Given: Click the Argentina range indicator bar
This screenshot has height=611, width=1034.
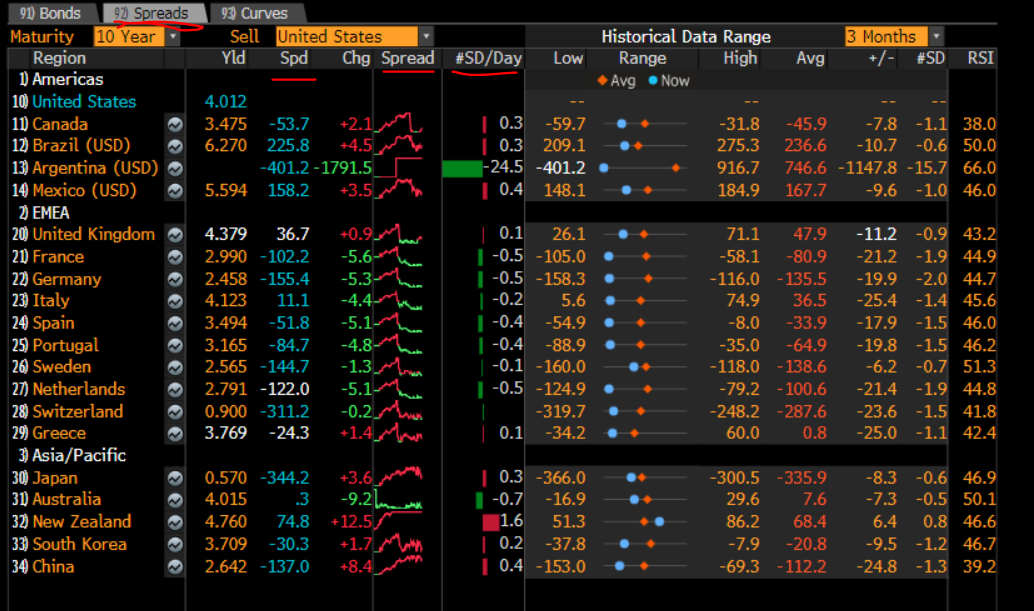Looking at the screenshot, I should 643,168.
